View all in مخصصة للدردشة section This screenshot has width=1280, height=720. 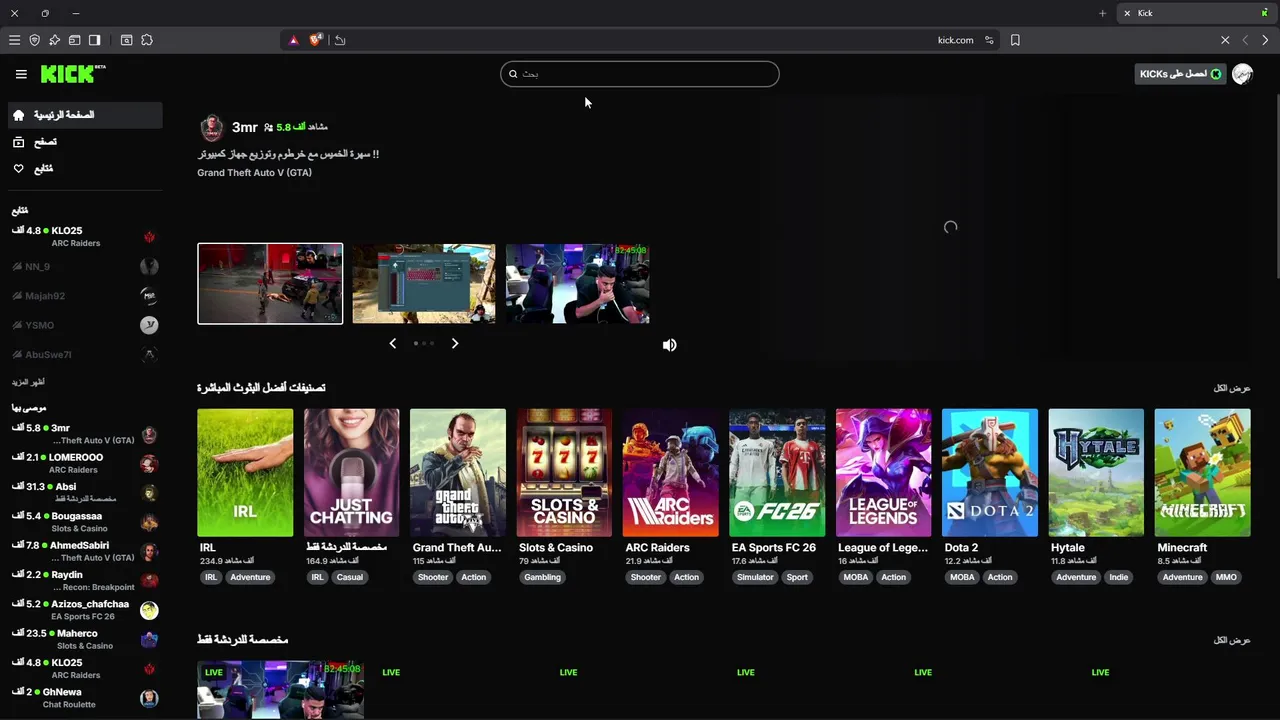click(x=1232, y=640)
